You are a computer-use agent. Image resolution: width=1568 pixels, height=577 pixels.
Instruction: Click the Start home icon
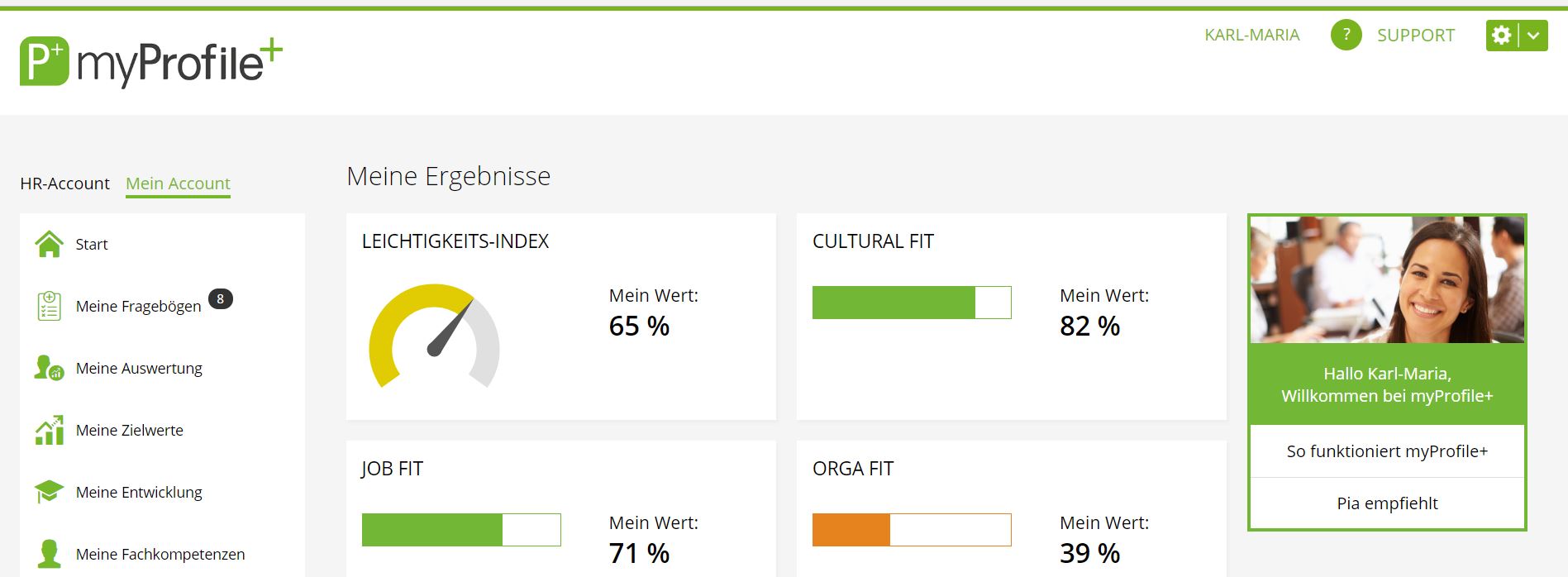point(50,244)
